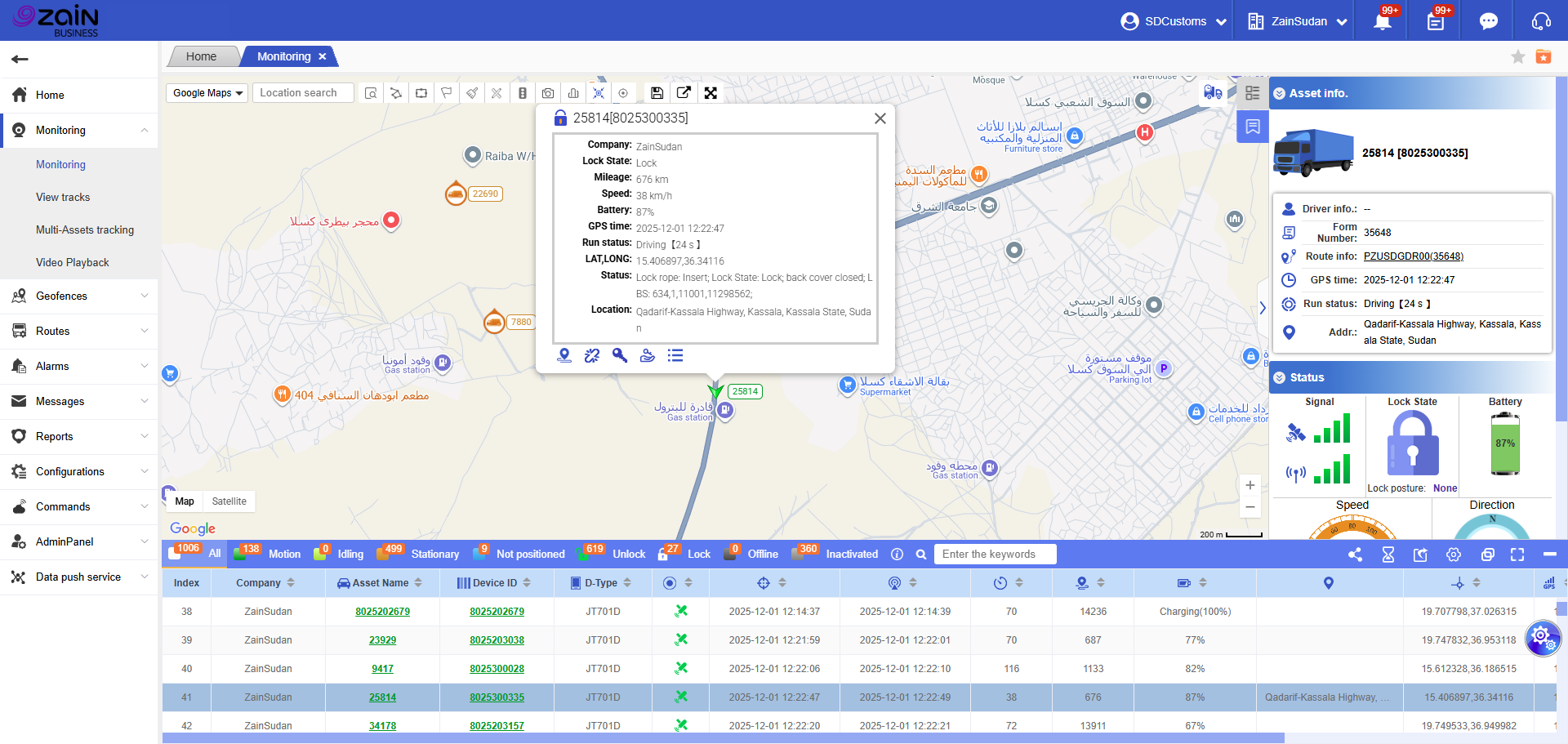Click the share icon above the asset table
Screen dimensions: 1568x744
pyautogui.click(x=1355, y=555)
